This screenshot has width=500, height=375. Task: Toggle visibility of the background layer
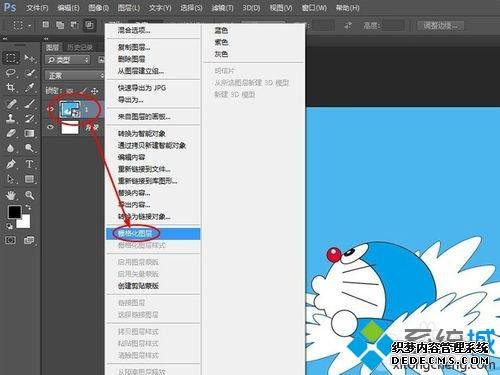click(x=50, y=127)
